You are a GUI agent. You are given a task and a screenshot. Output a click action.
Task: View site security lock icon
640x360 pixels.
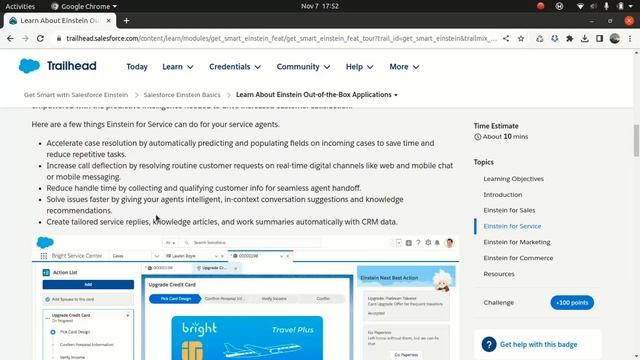click(59, 38)
